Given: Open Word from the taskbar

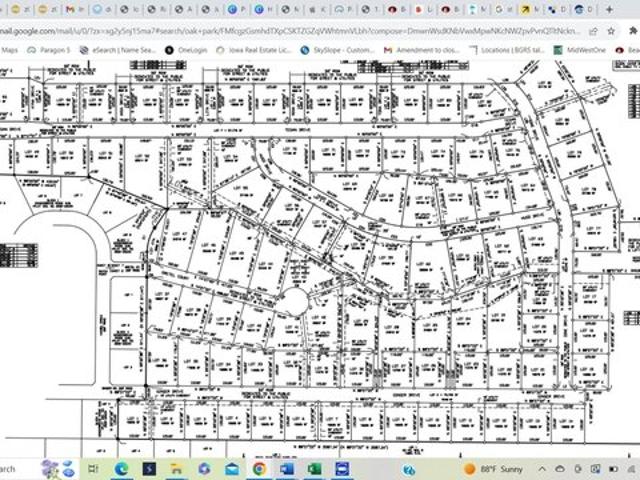Looking at the screenshot, I should pyautogui.click(x=287, y=469).
